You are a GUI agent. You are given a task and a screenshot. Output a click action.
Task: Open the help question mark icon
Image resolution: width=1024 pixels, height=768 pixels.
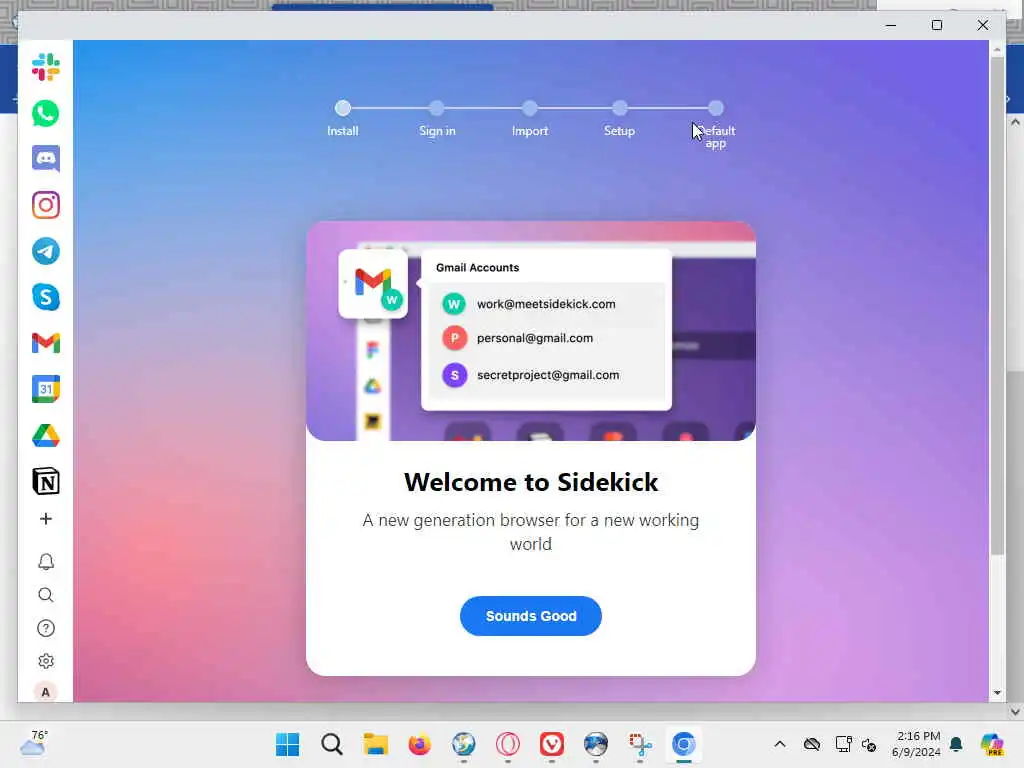46,628
